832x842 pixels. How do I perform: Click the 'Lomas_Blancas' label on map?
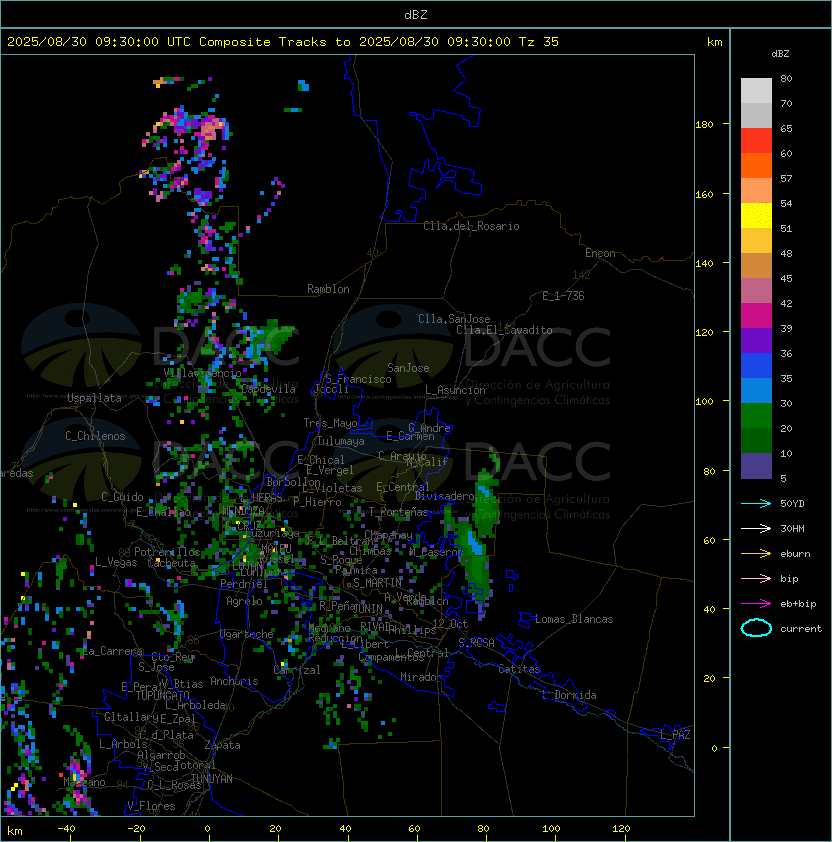point(574,619)
